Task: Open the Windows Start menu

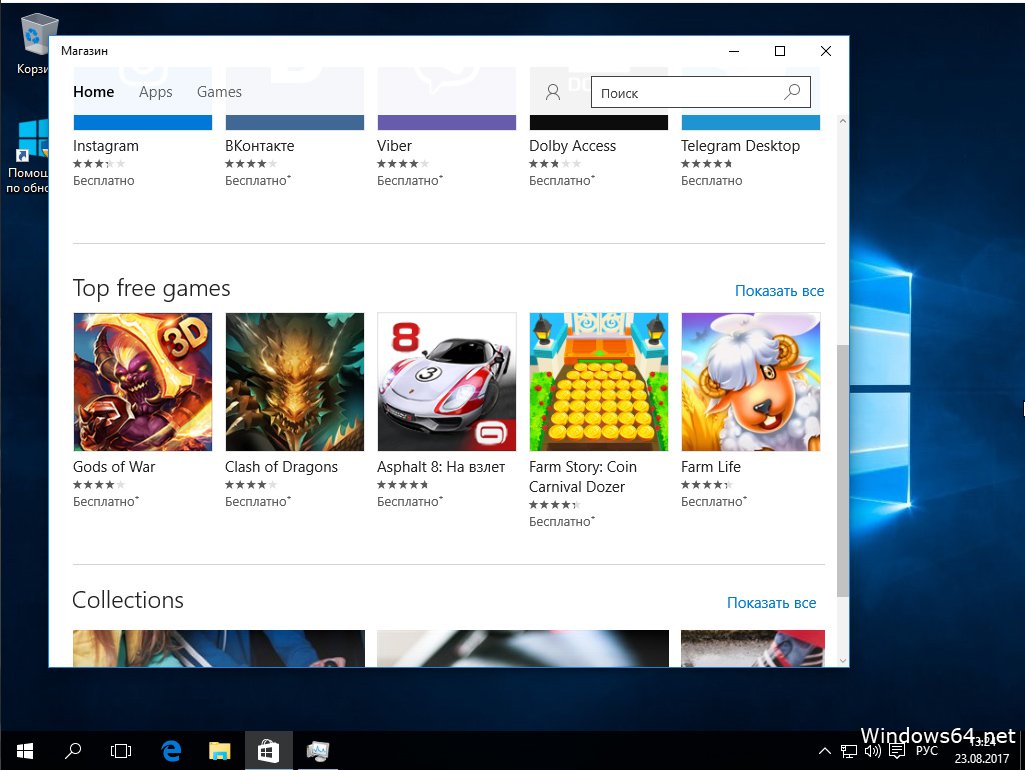Action: pyautogui.click(x=25, y=751)
